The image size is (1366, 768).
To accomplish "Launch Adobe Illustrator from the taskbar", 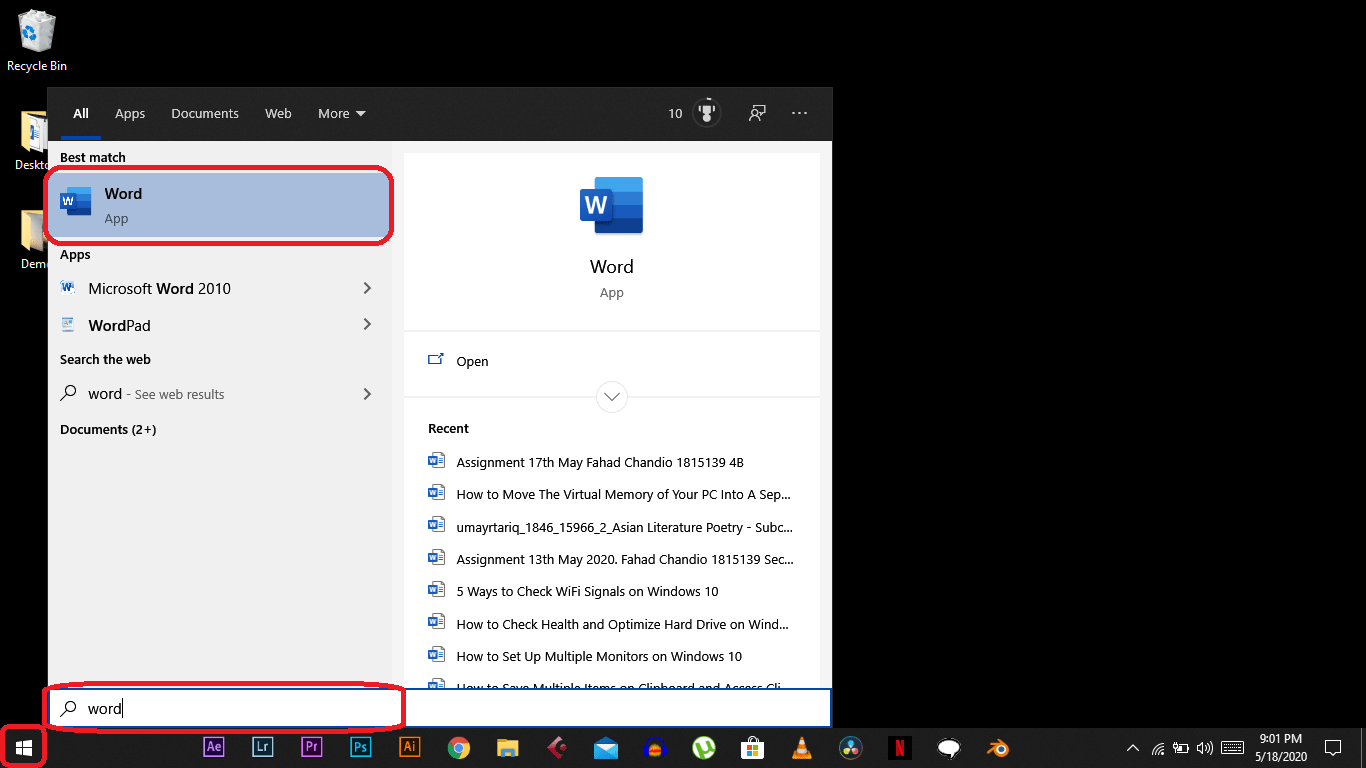I will click(x=409, y=747).
